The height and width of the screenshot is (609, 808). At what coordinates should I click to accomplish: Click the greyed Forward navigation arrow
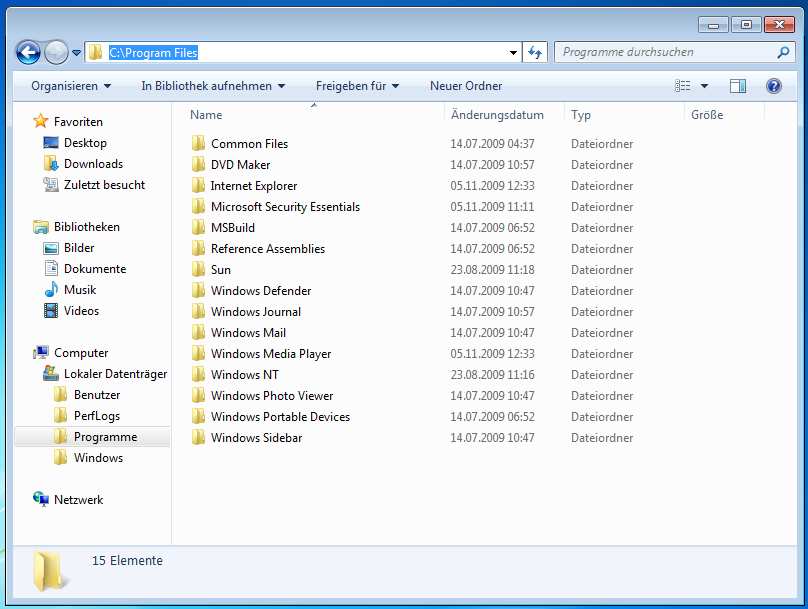(56, 52)
